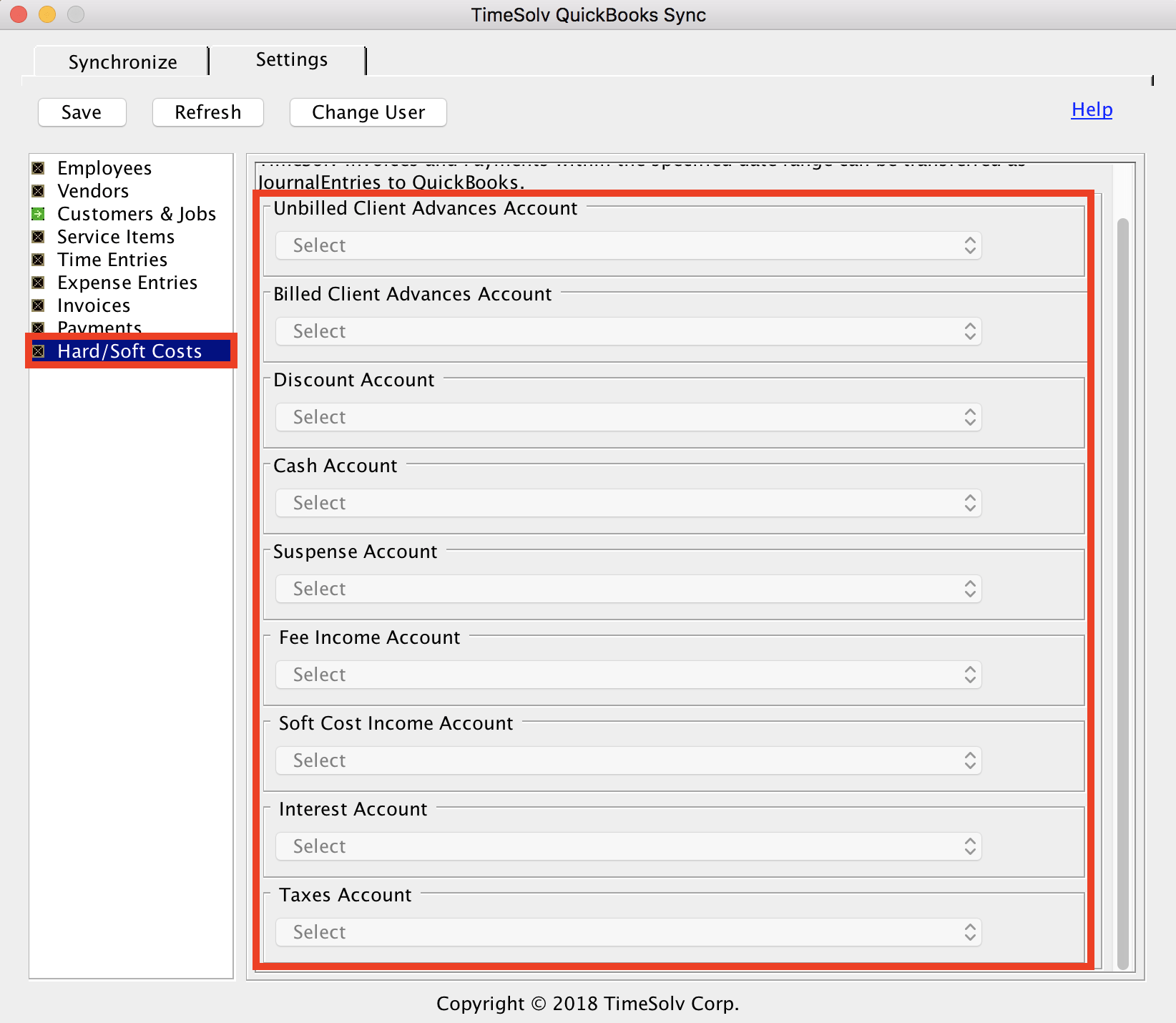Click the status icon next to Vendors
Viewport: 1176px width, 1023px height.
coord(39,191)
